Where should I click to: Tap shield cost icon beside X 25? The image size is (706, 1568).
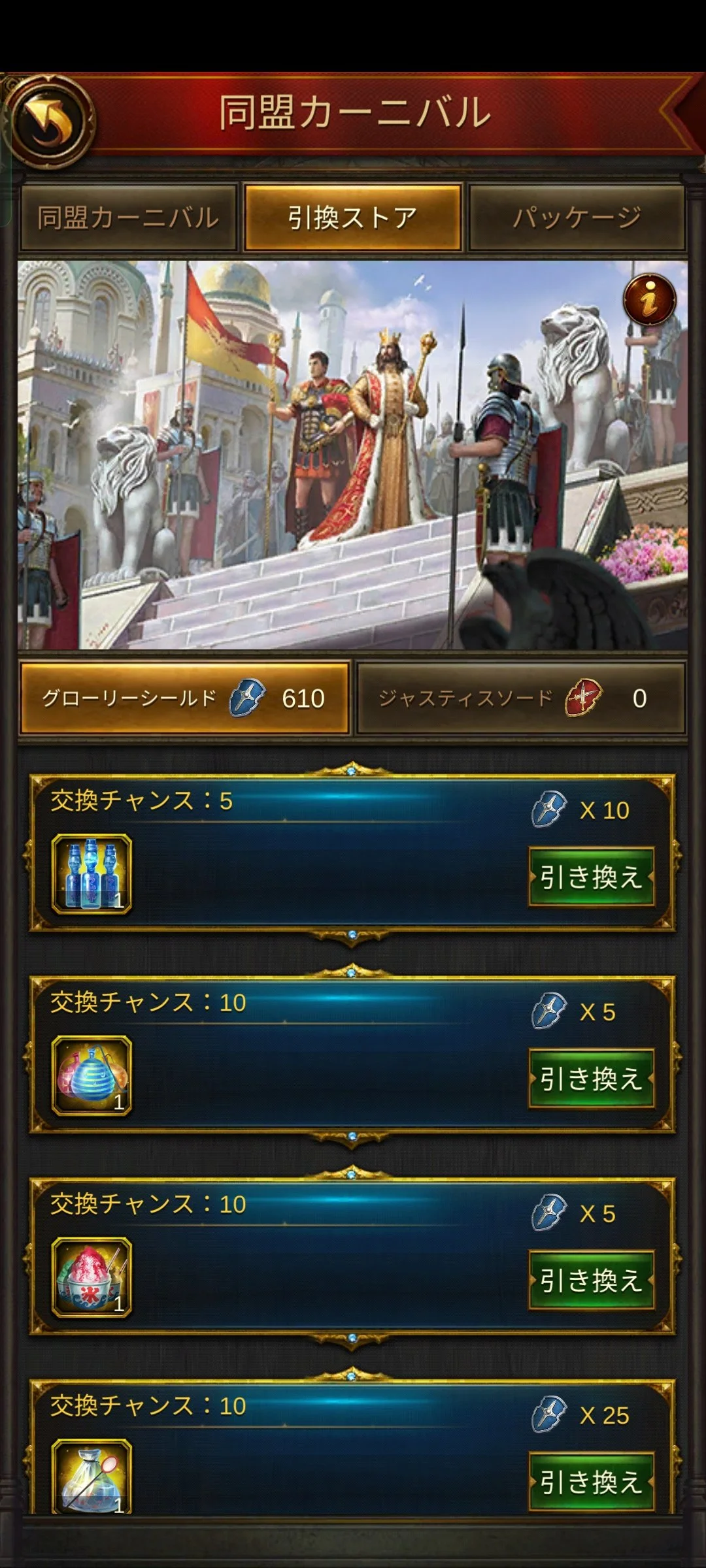549,1415
